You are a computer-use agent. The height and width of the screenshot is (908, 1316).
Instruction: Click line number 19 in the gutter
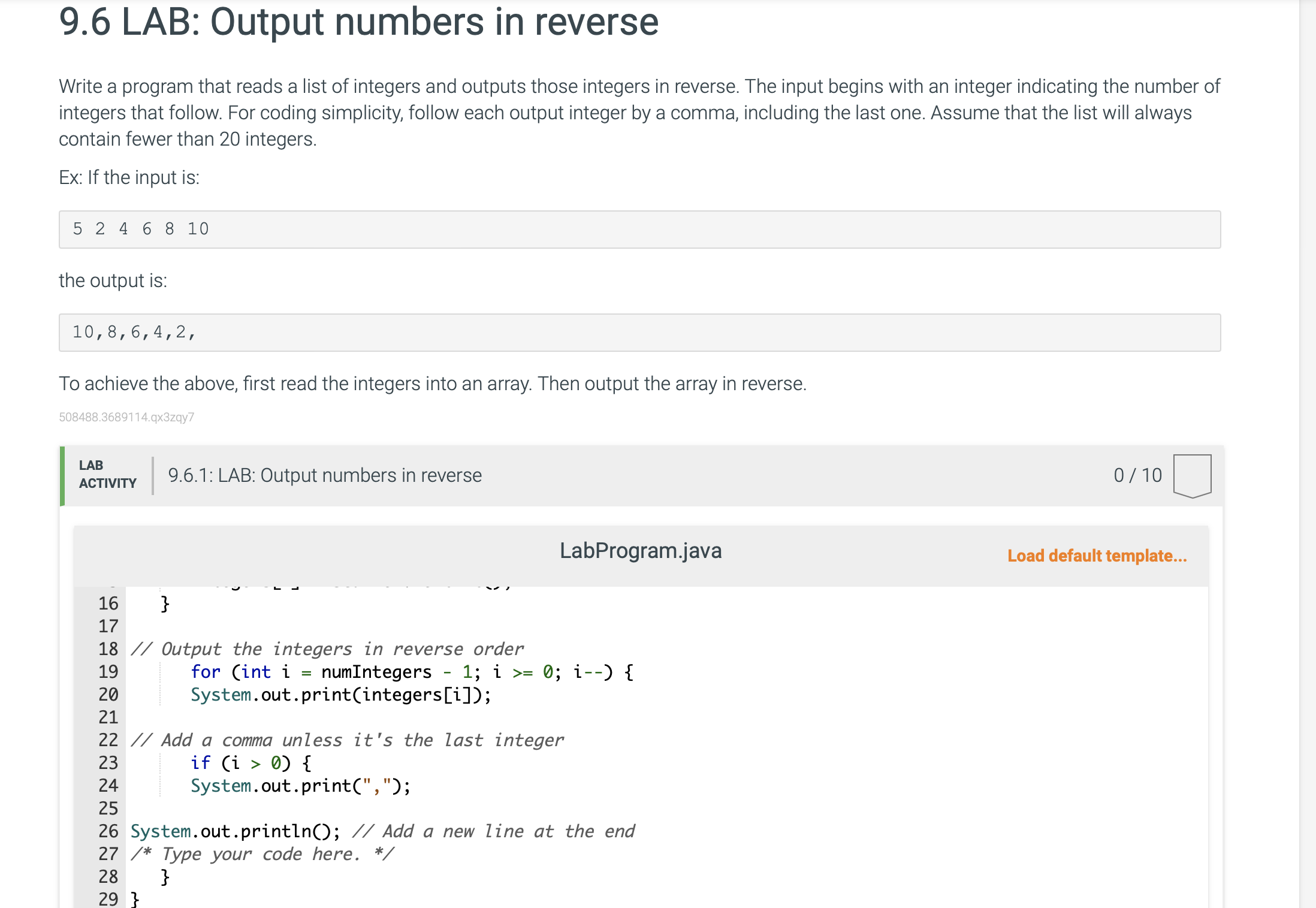click(x=108, y=672)
